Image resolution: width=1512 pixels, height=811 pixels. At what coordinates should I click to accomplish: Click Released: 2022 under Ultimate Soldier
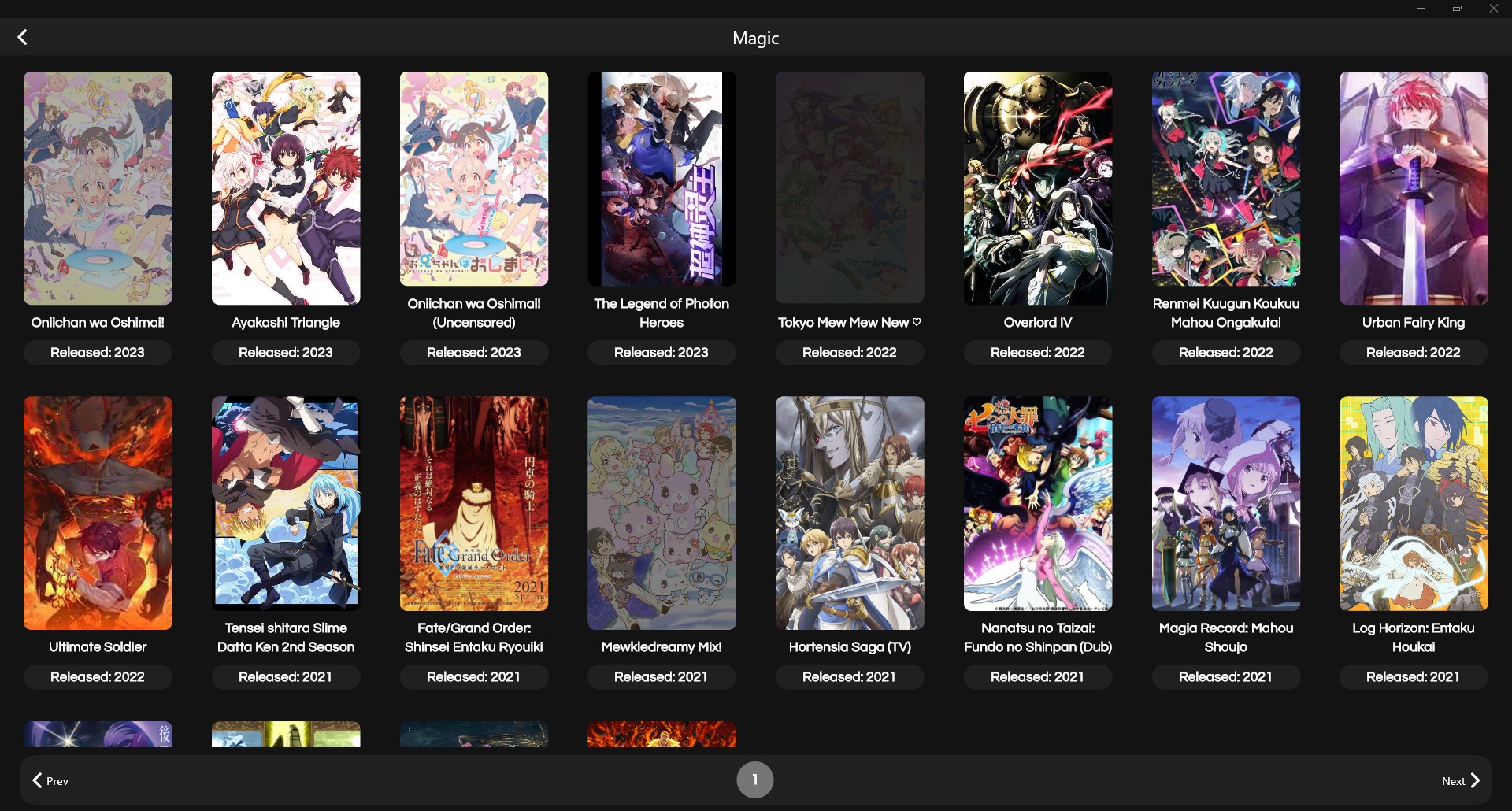click(98, 677)
